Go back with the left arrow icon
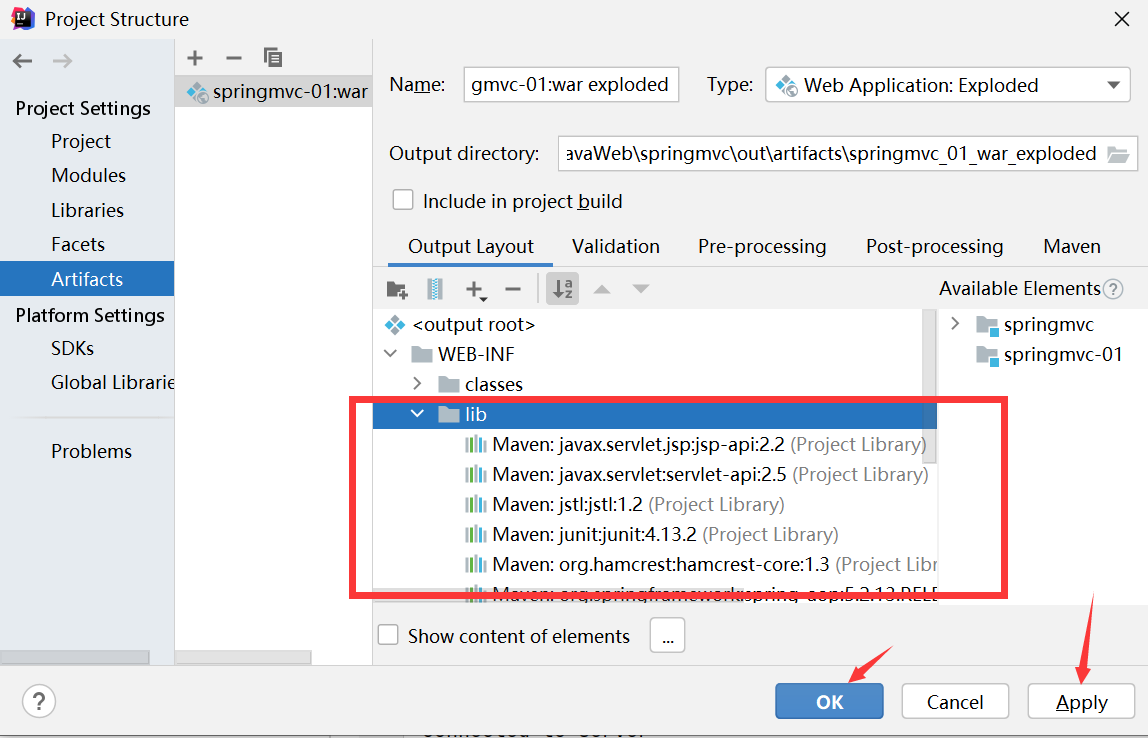Image resolution: width=1148 pixels, height=738 pixels. tap(23, 61)
